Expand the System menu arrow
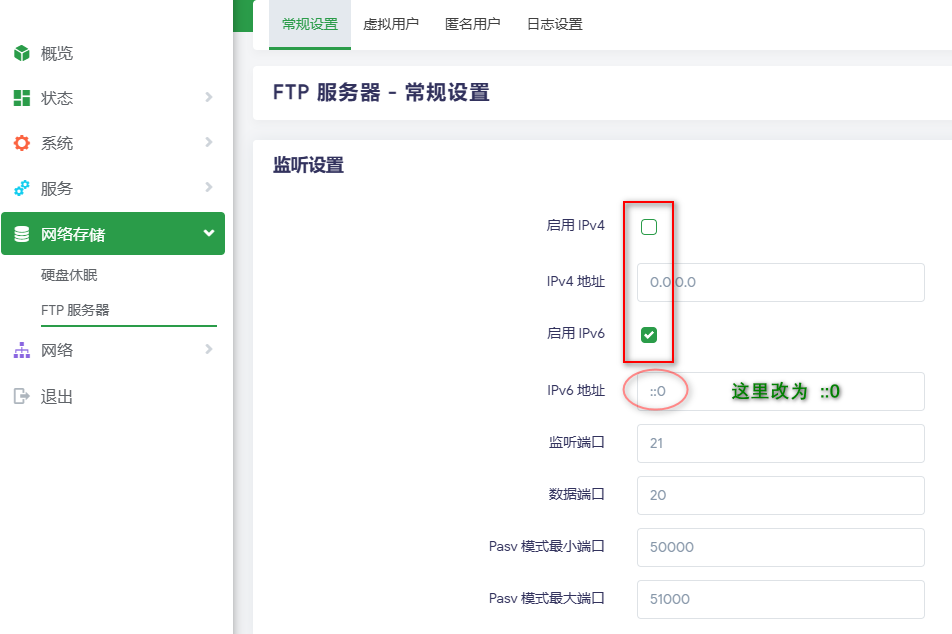 [x=208, y=142]
